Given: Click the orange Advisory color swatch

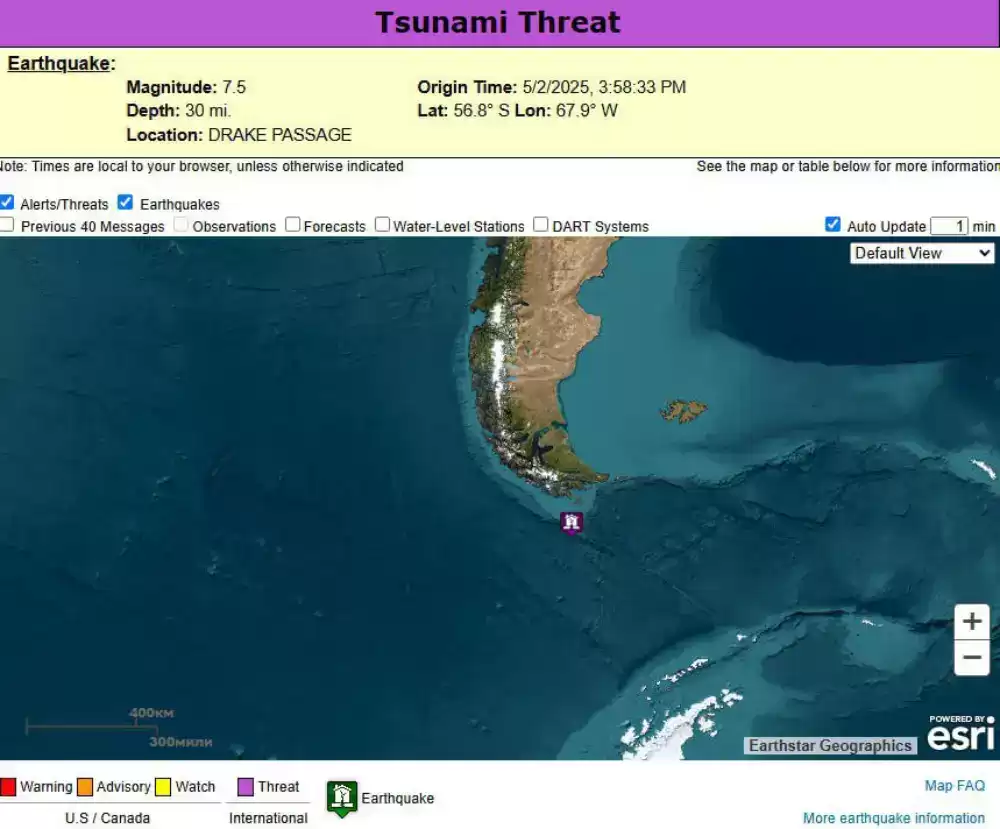Looking at the screenshot, I should pos(85,787).
